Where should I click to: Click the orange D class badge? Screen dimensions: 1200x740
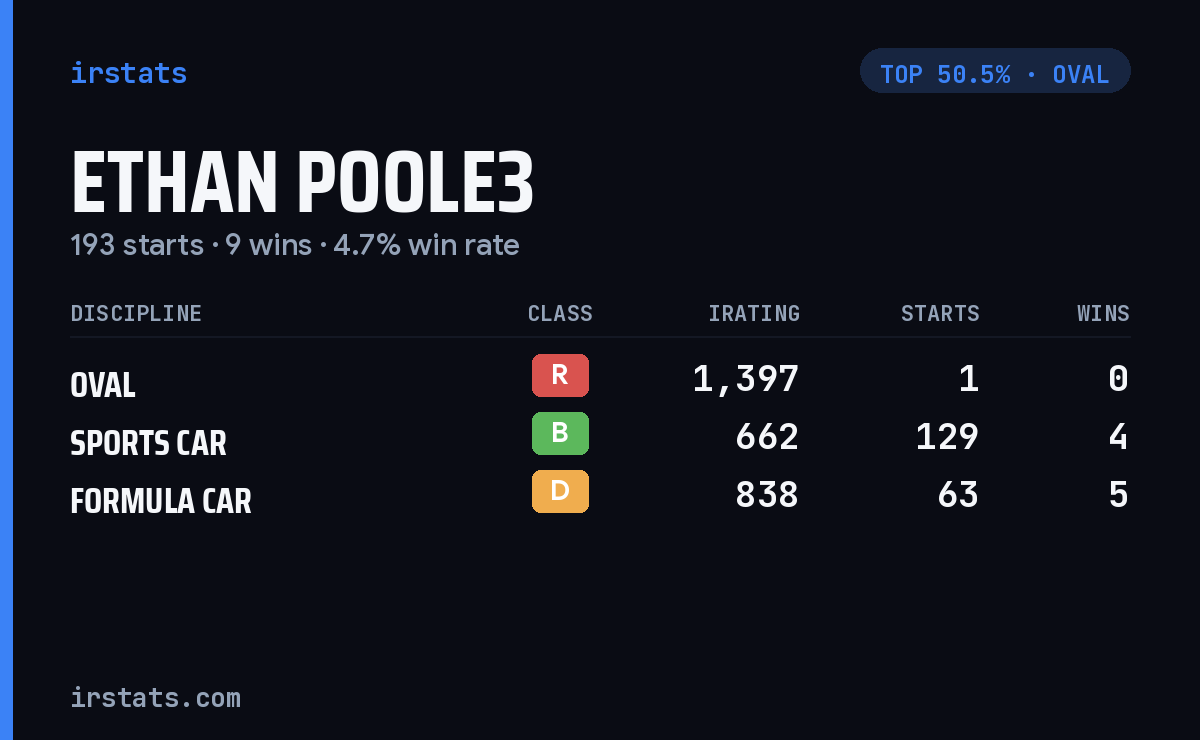click(560, 491)
